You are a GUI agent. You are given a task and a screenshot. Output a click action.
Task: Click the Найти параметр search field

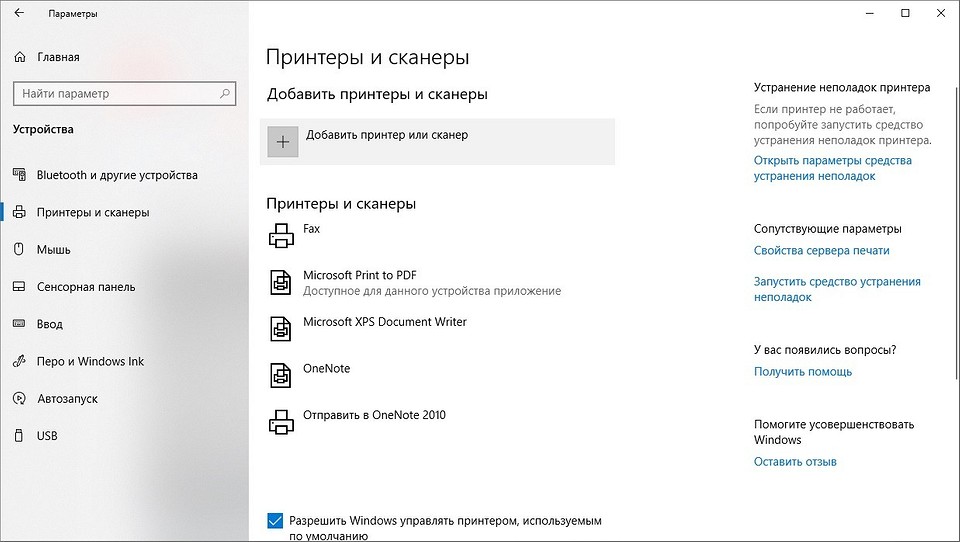coord(124,94)
